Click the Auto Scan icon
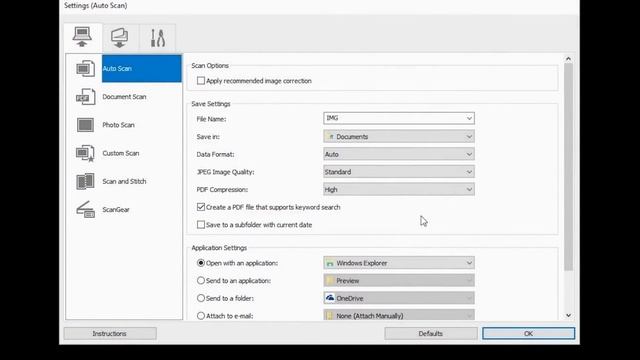 [x=85, y=69]
